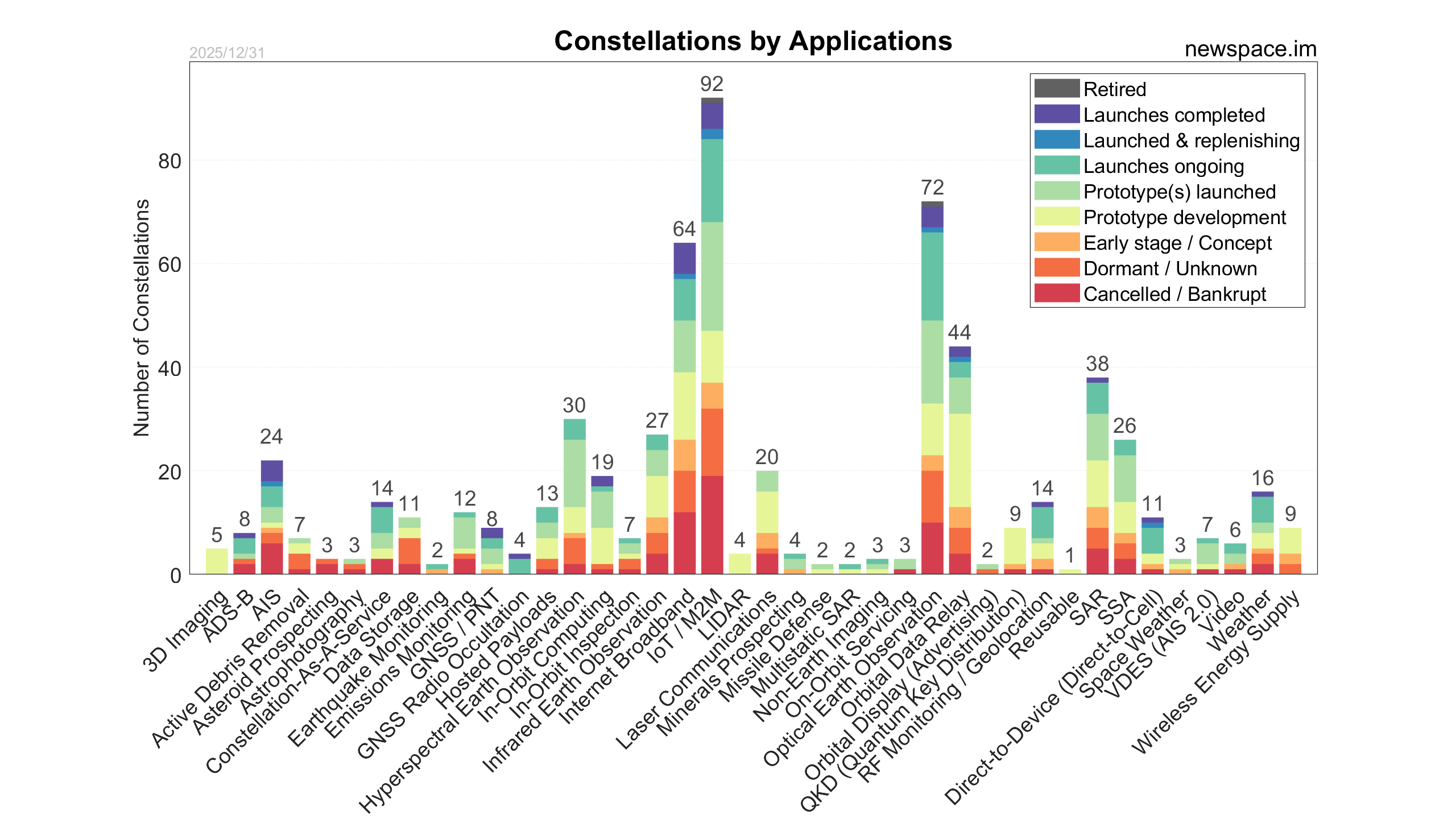Viewport: 1456px width, 819px height.
Task: Click the Launches ongoing legend swatch
Action: [x=1056, y=166]
